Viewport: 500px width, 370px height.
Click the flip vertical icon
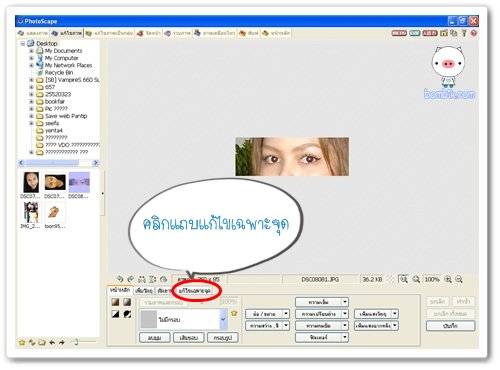[x=153, y=279]
